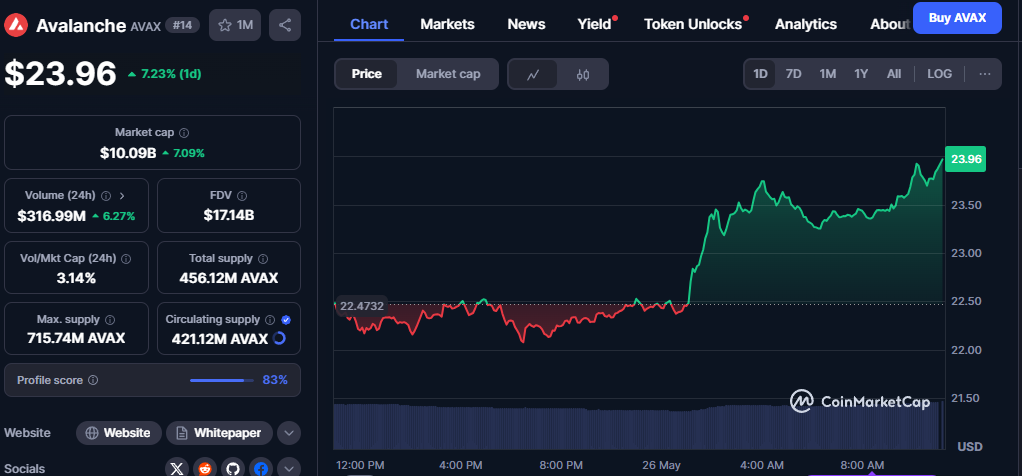Open X (Twitter) social link
Viewport: 1022px width, 476px height.
(177, 468)
